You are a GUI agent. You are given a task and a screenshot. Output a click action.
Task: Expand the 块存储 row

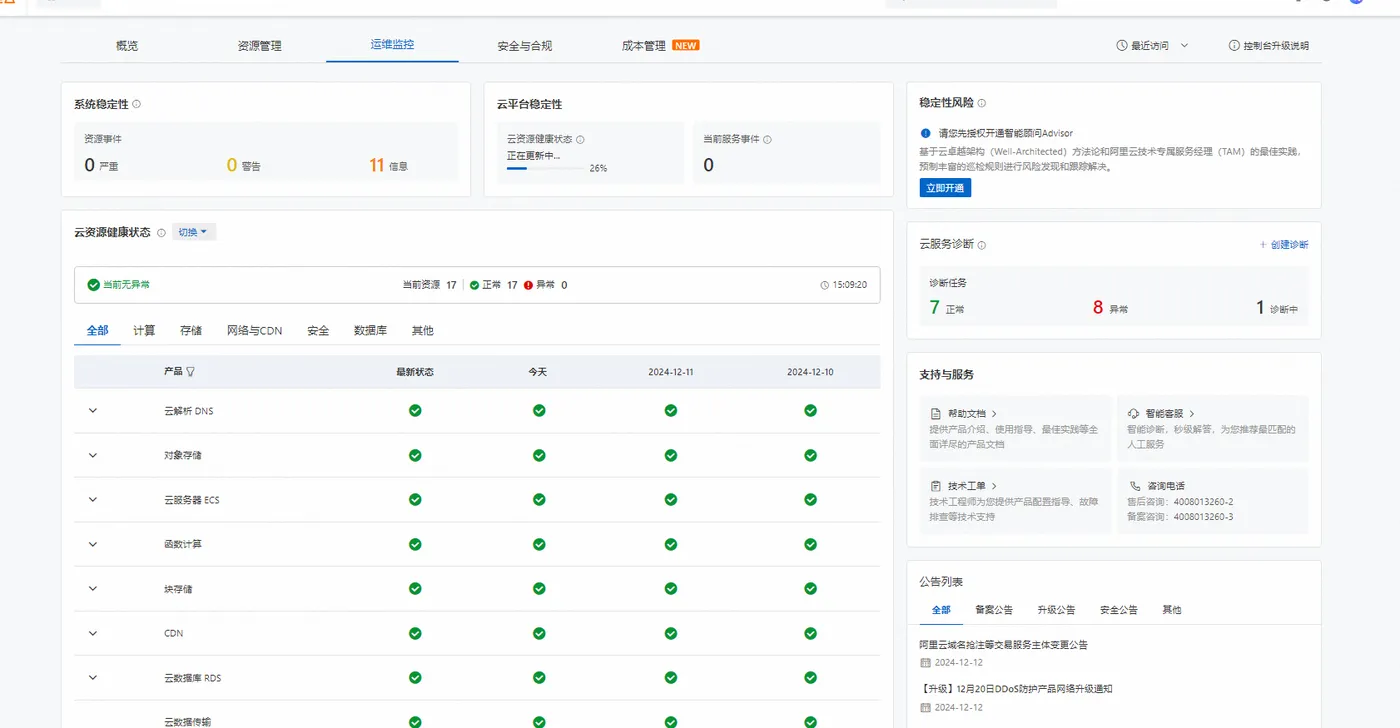click(93, 589)
